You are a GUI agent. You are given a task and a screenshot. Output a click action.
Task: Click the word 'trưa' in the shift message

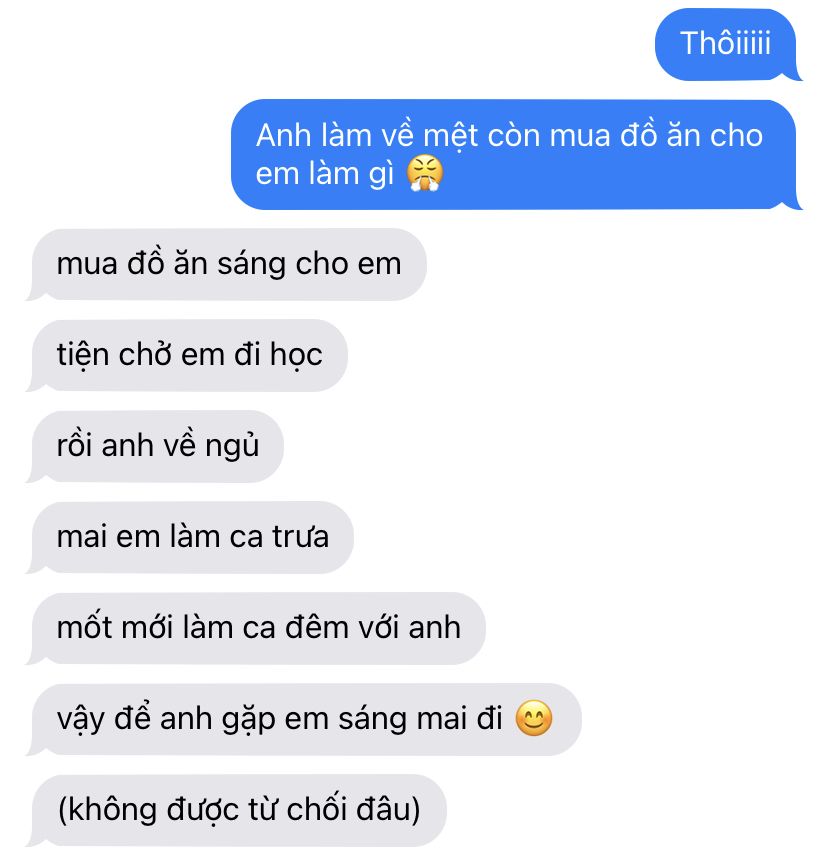(301, 536)
